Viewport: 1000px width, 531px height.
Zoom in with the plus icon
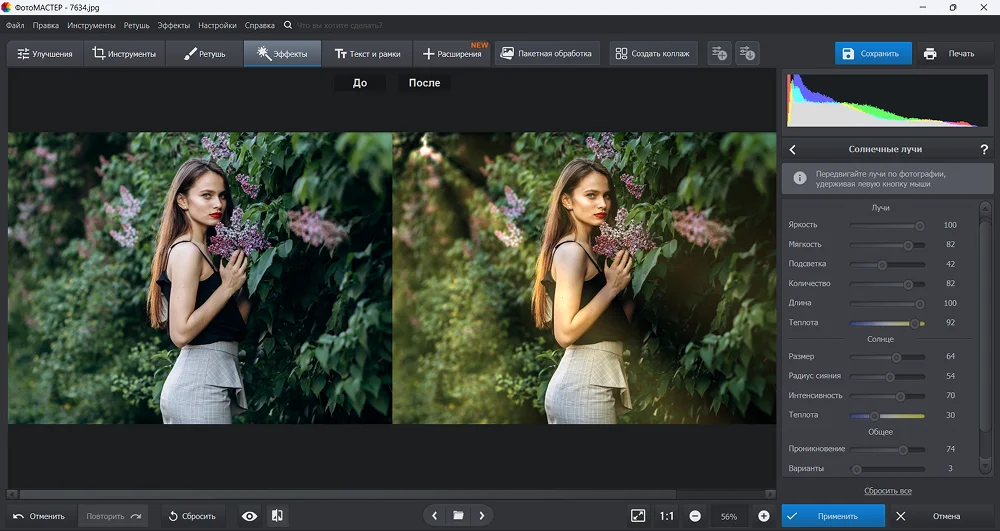click(763, 516)
